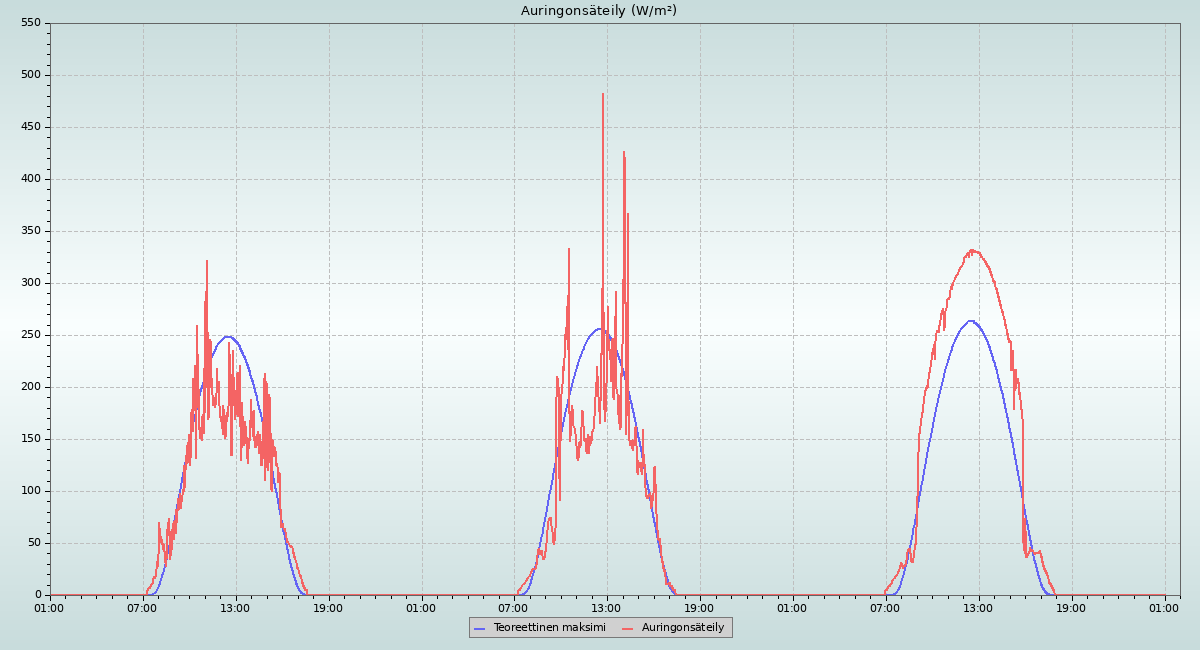The image size is (1200, 650).
Task: Click the leftmost 01:00 time axis label
Action: [x=49, y=608]
